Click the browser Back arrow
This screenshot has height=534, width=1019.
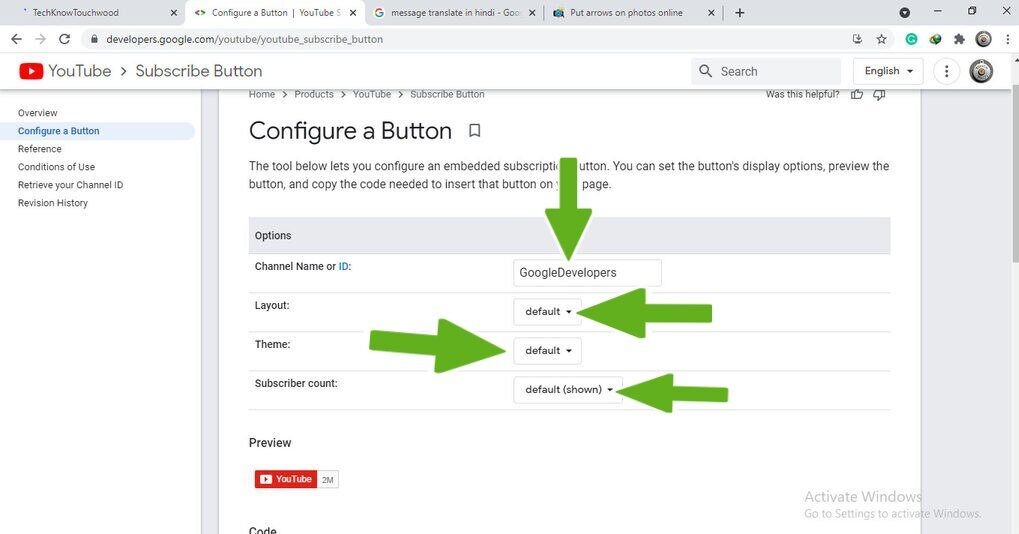(17, 39)
